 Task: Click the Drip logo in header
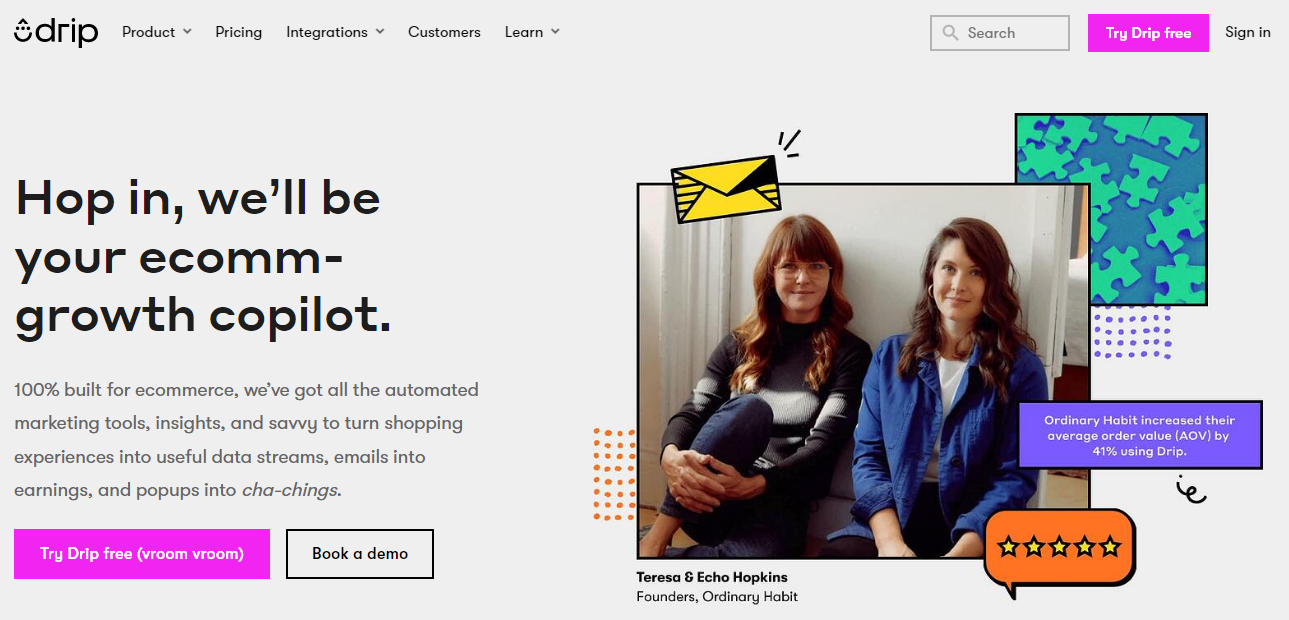(x=56, y=32)
